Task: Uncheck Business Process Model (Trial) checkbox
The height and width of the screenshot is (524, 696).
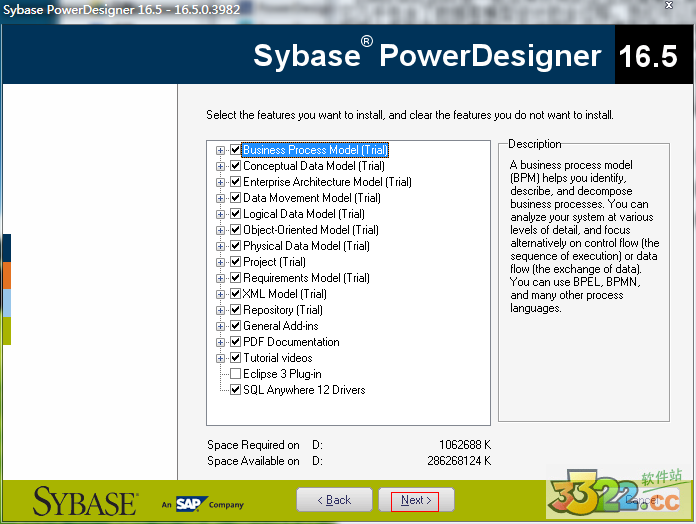Action: 236,150
